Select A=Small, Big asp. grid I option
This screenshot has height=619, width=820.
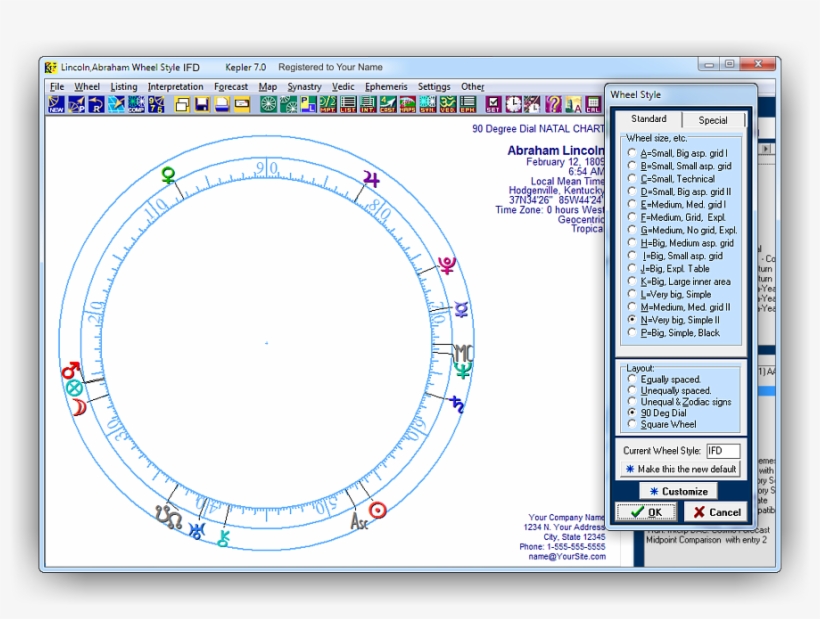click(x=631, y=154)
